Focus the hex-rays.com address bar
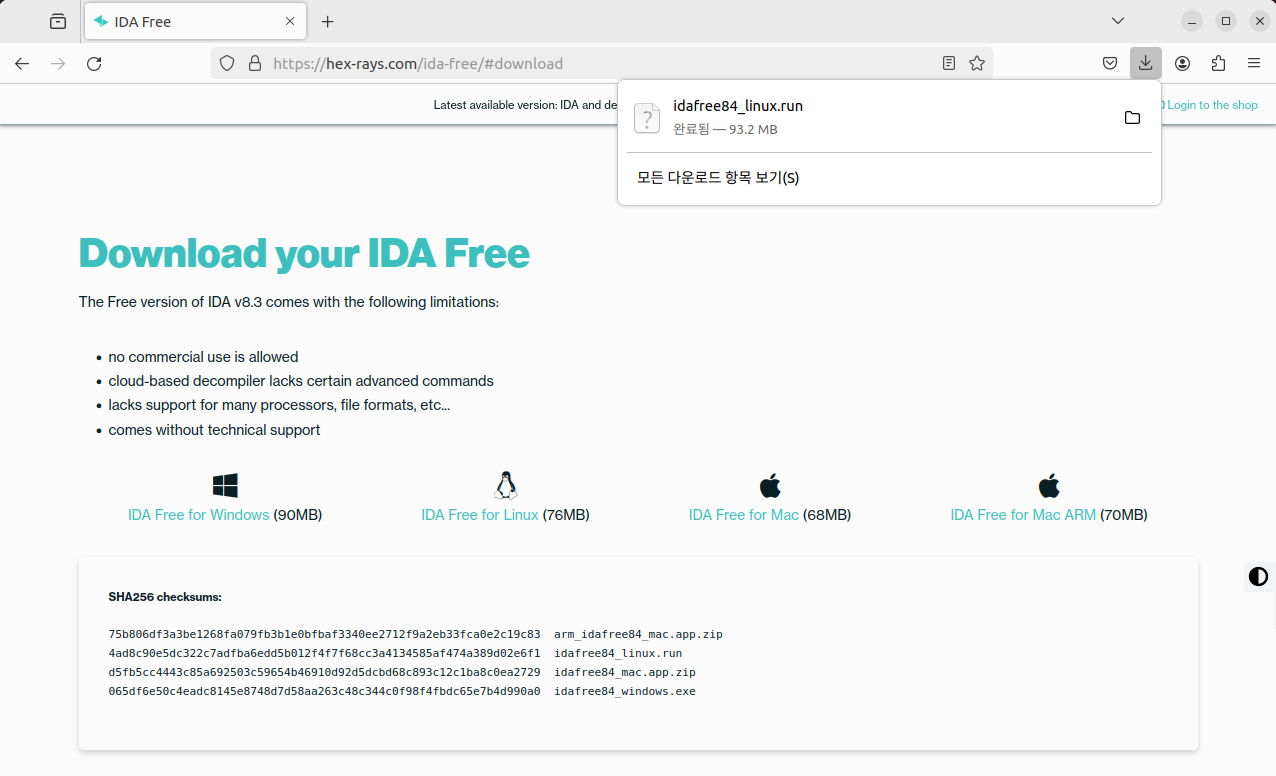This screenshot has height=776, width=1276. point(600,63)
